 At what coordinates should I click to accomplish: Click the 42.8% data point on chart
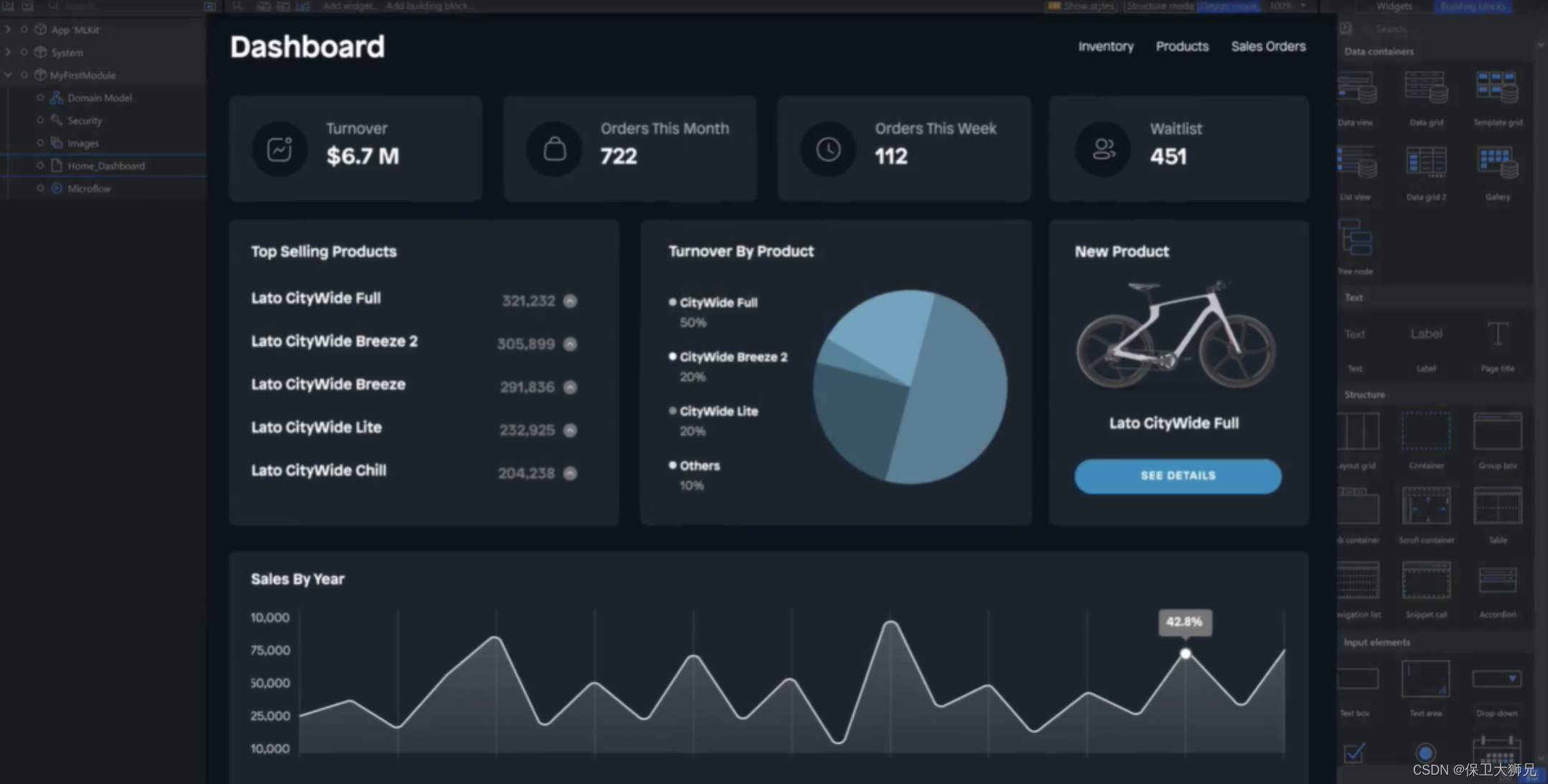tap(1185, 653)
